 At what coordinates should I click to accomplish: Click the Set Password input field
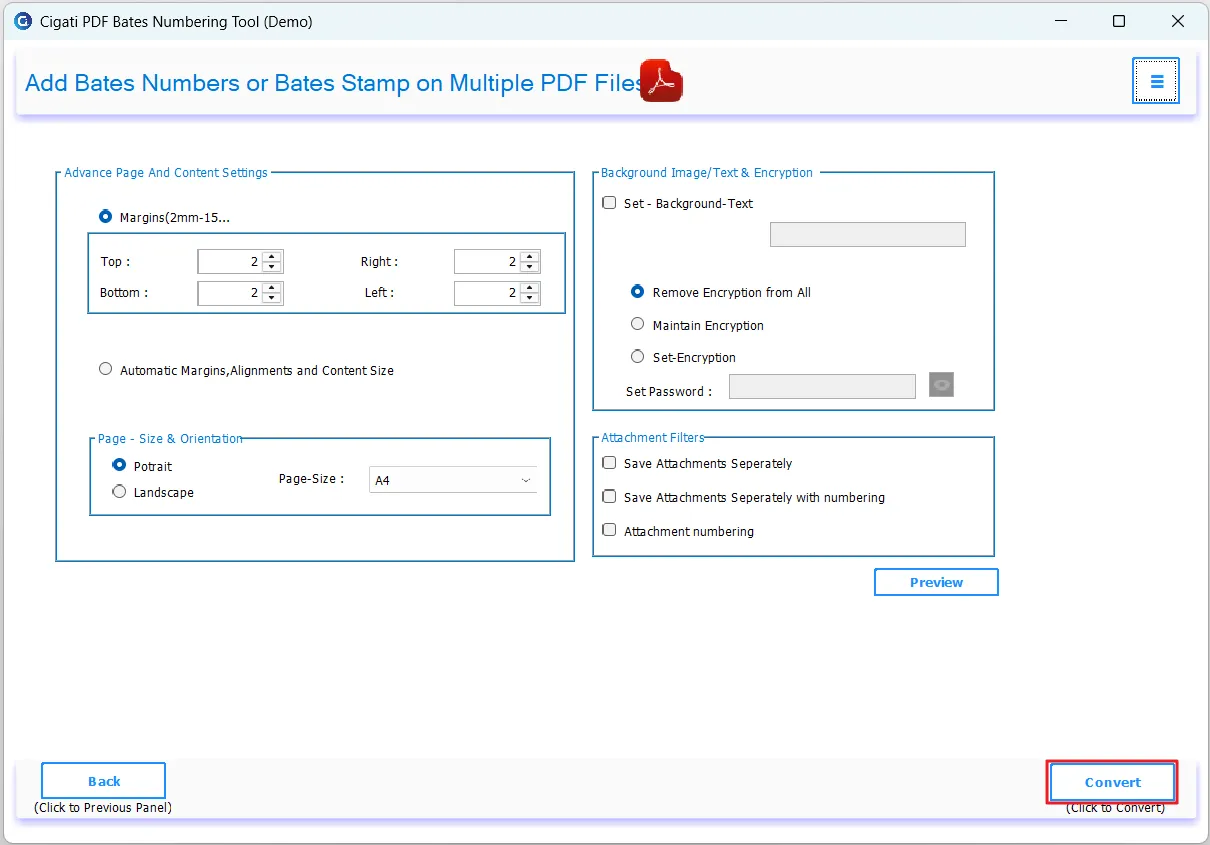pyautogui.click(x=822, y=387)
